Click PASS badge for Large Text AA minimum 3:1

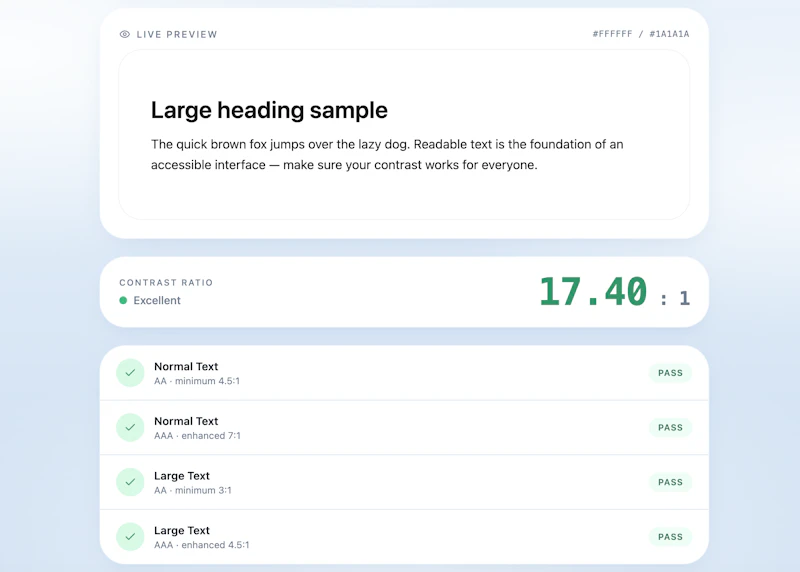pos(670,482)
